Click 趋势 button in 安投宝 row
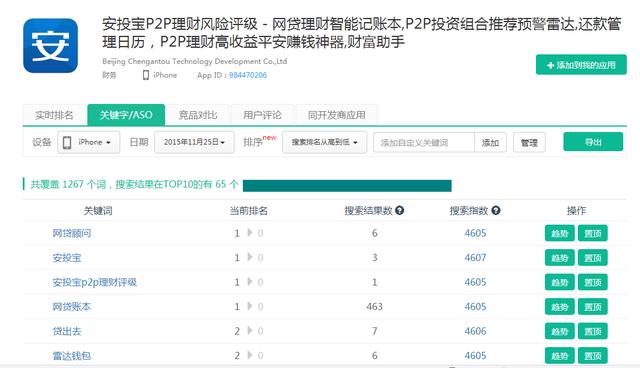Screen dimensions: 640x368 coord(560,258)
